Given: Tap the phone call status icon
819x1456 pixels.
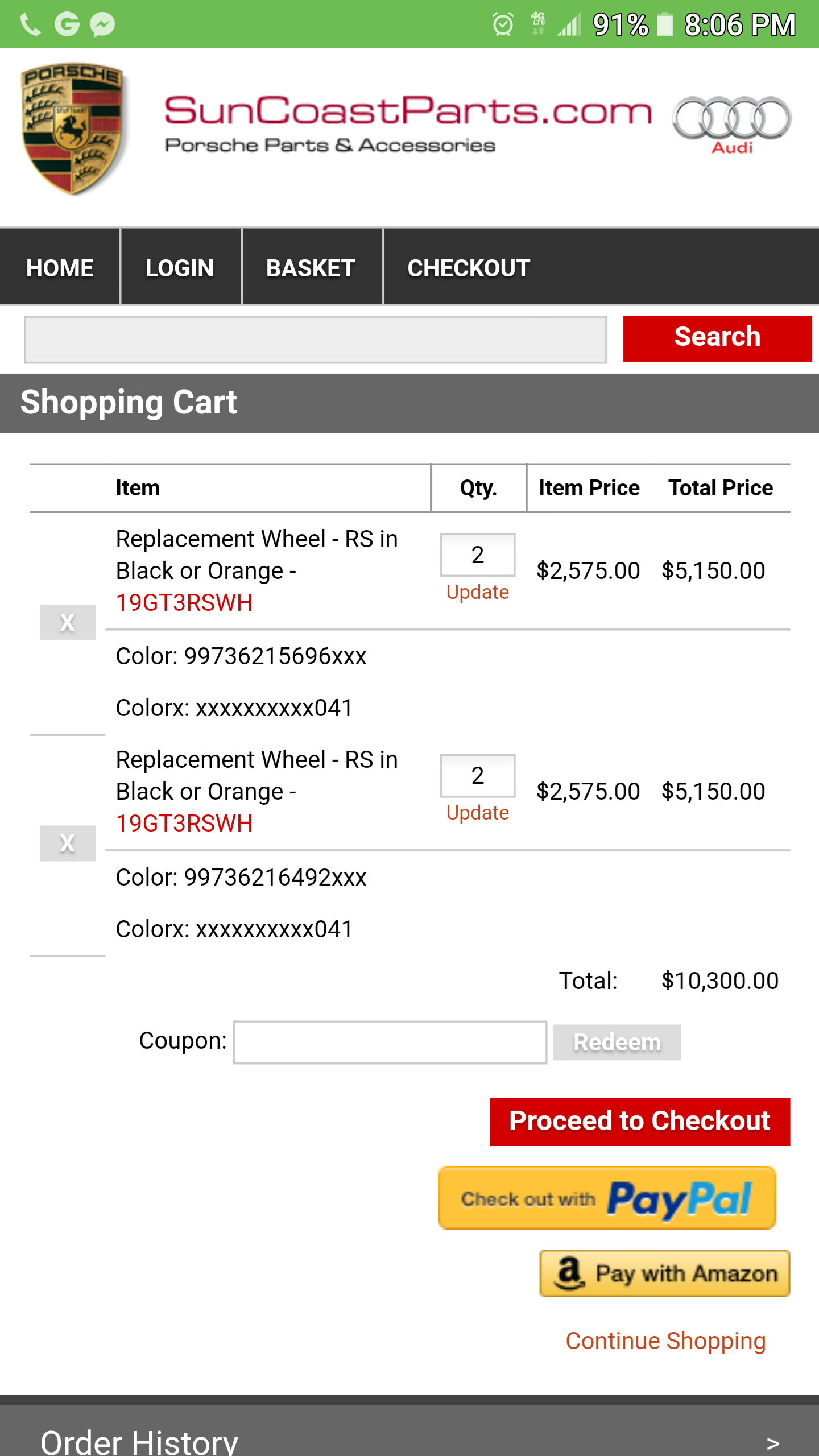Looking at the screenshot, I should 30,24.
